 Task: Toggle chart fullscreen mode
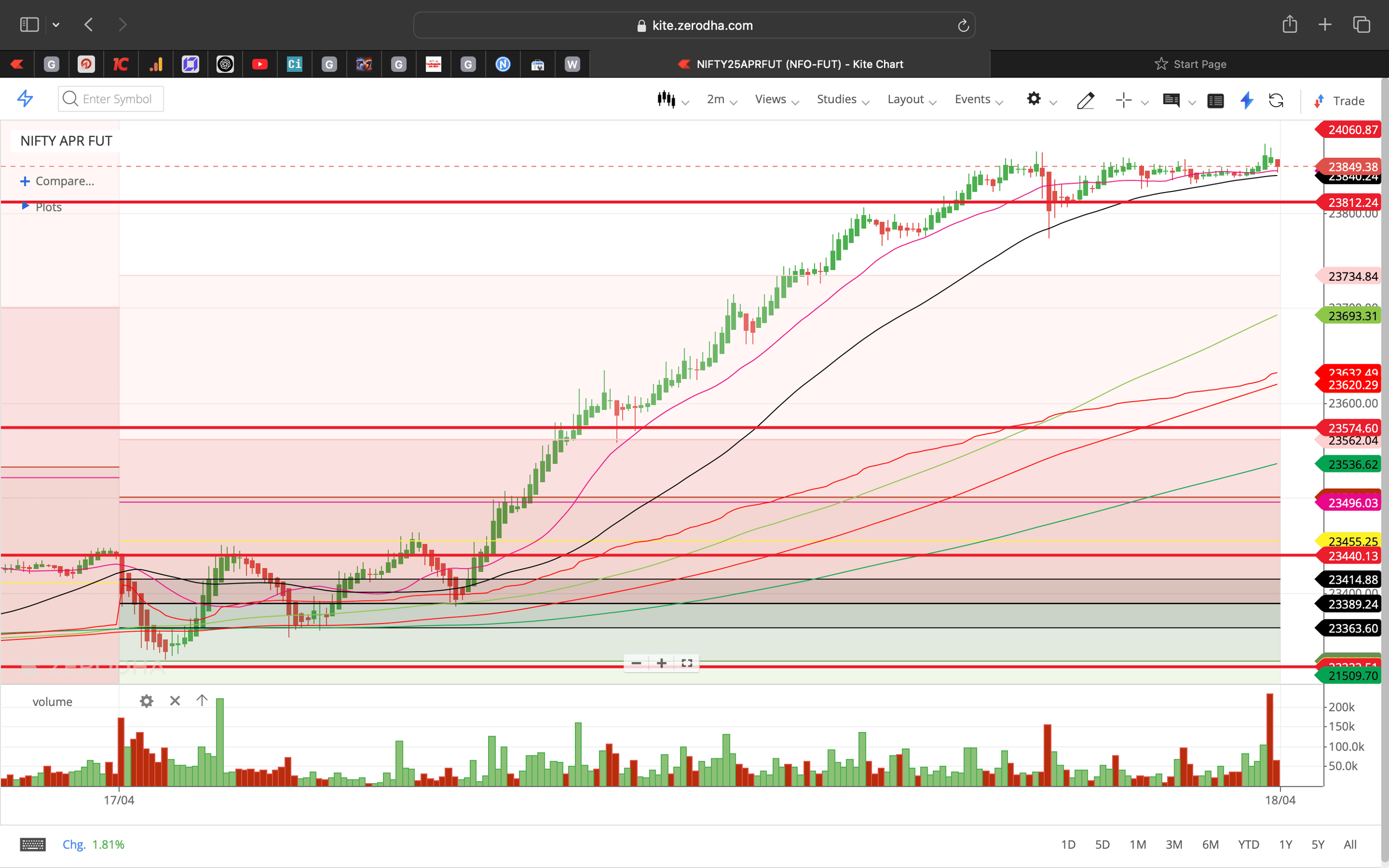(x=687, y=663)
